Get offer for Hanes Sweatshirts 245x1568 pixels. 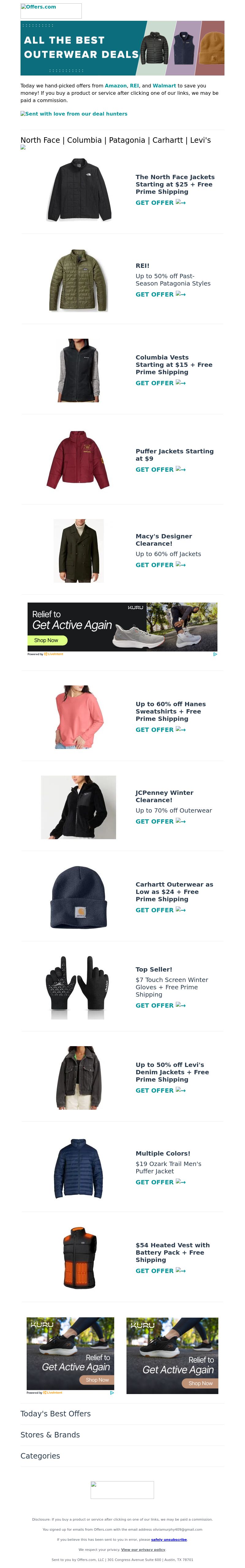[160, 729]
